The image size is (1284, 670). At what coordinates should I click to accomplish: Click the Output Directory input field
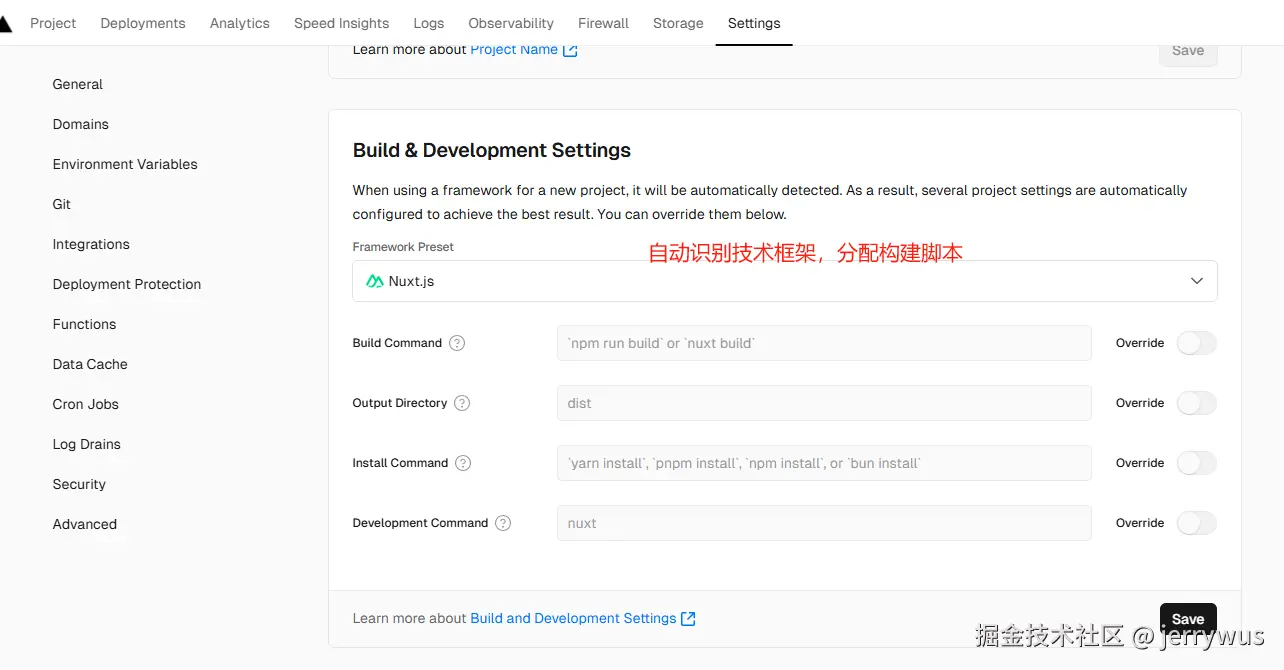coord(824,403)
